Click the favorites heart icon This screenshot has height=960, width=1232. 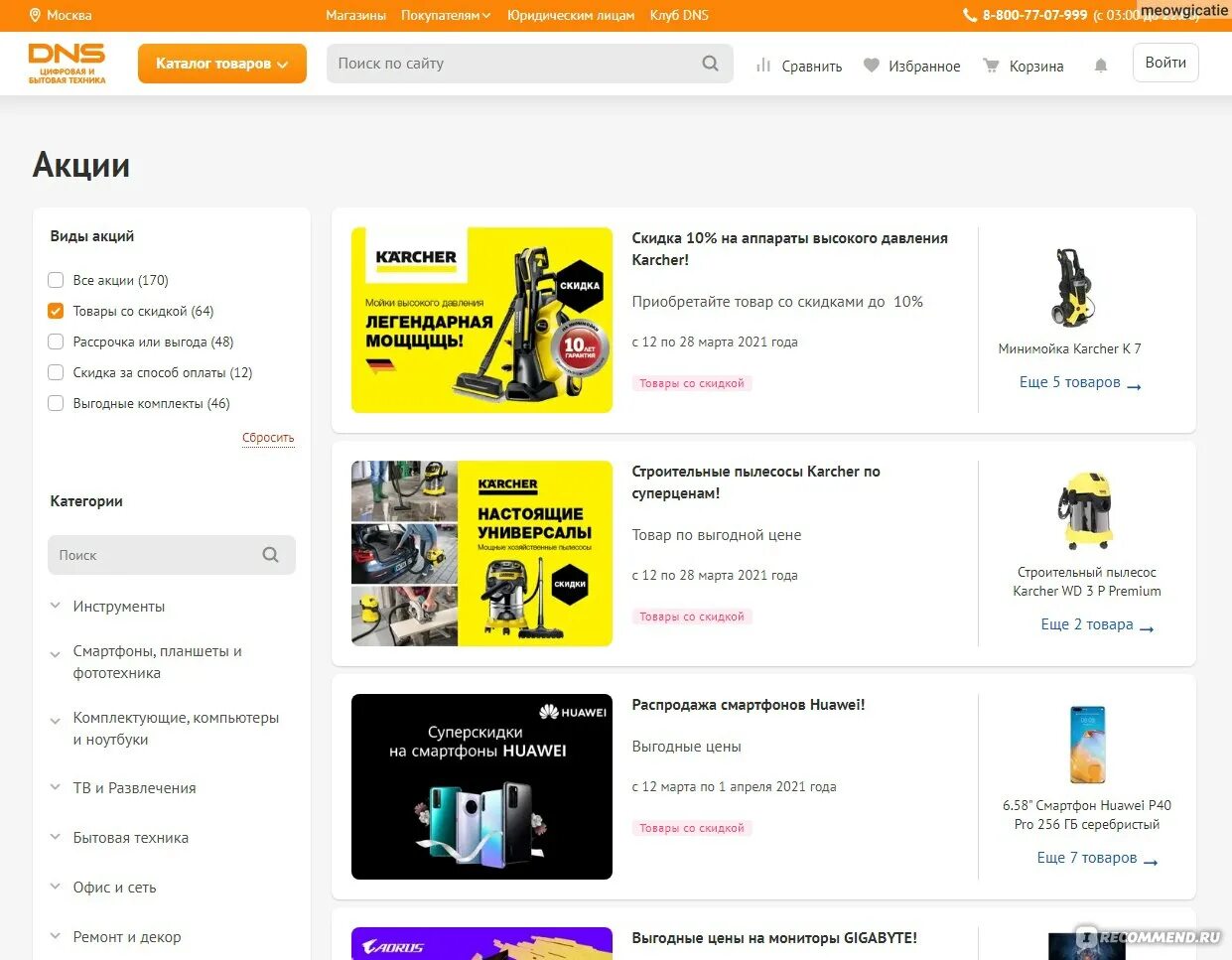click(x=872, y=66)
